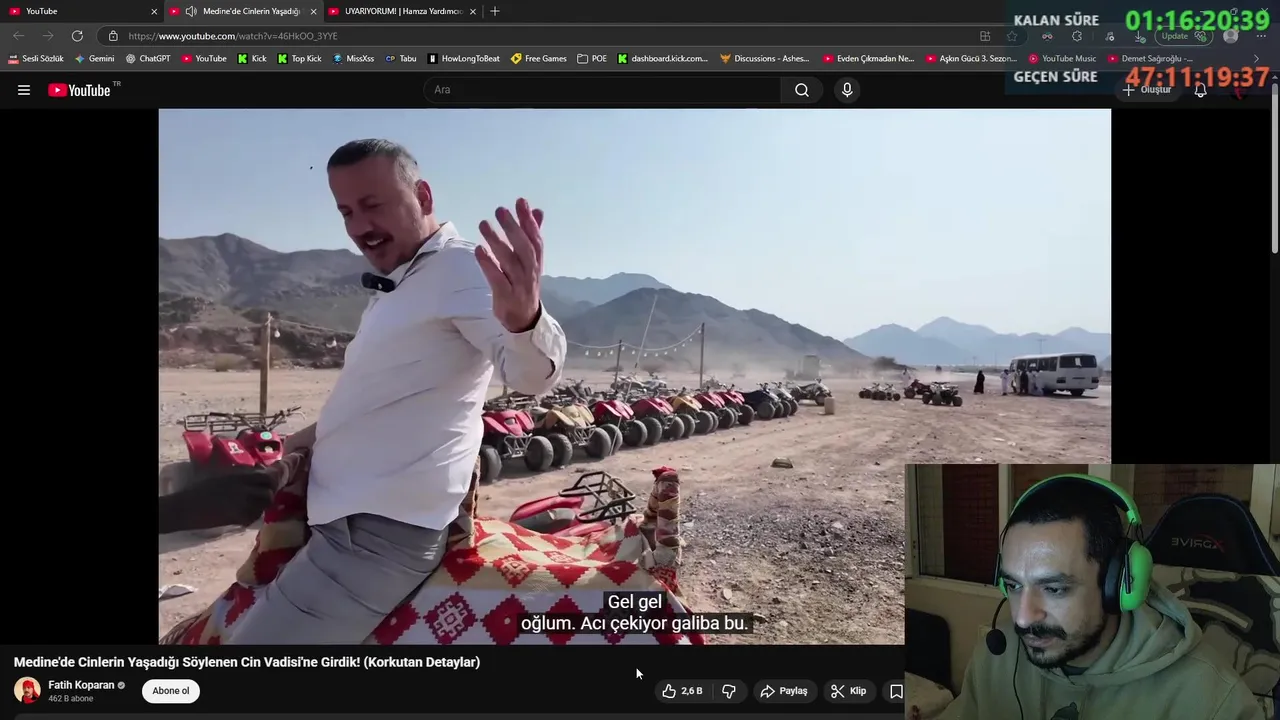The height and width of the screenshot is (720, 1280).
Task: Click the video player frame
Action: pyautogui.click(x=634, y=376)
